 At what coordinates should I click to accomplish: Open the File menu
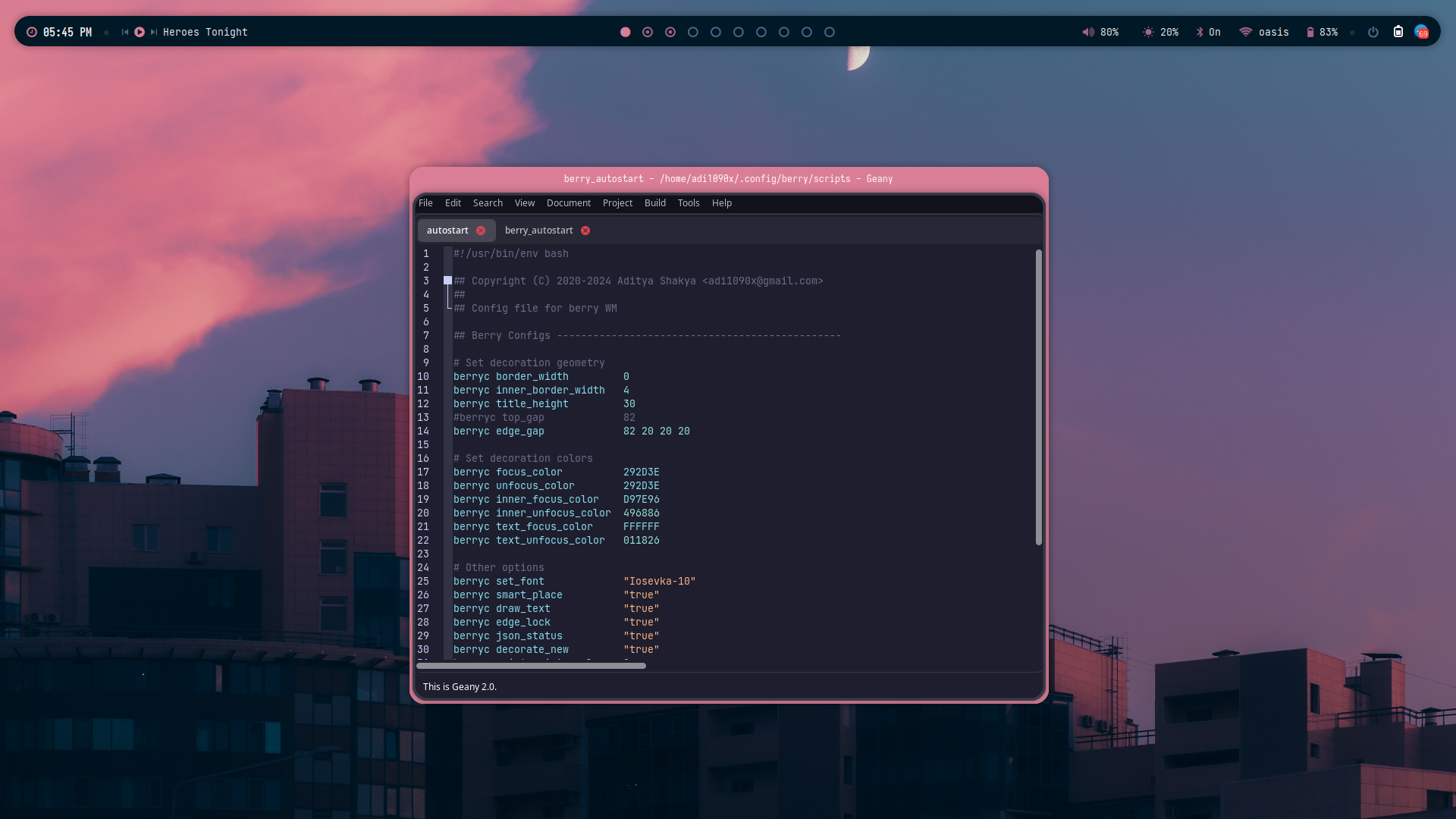pos(425,203)
